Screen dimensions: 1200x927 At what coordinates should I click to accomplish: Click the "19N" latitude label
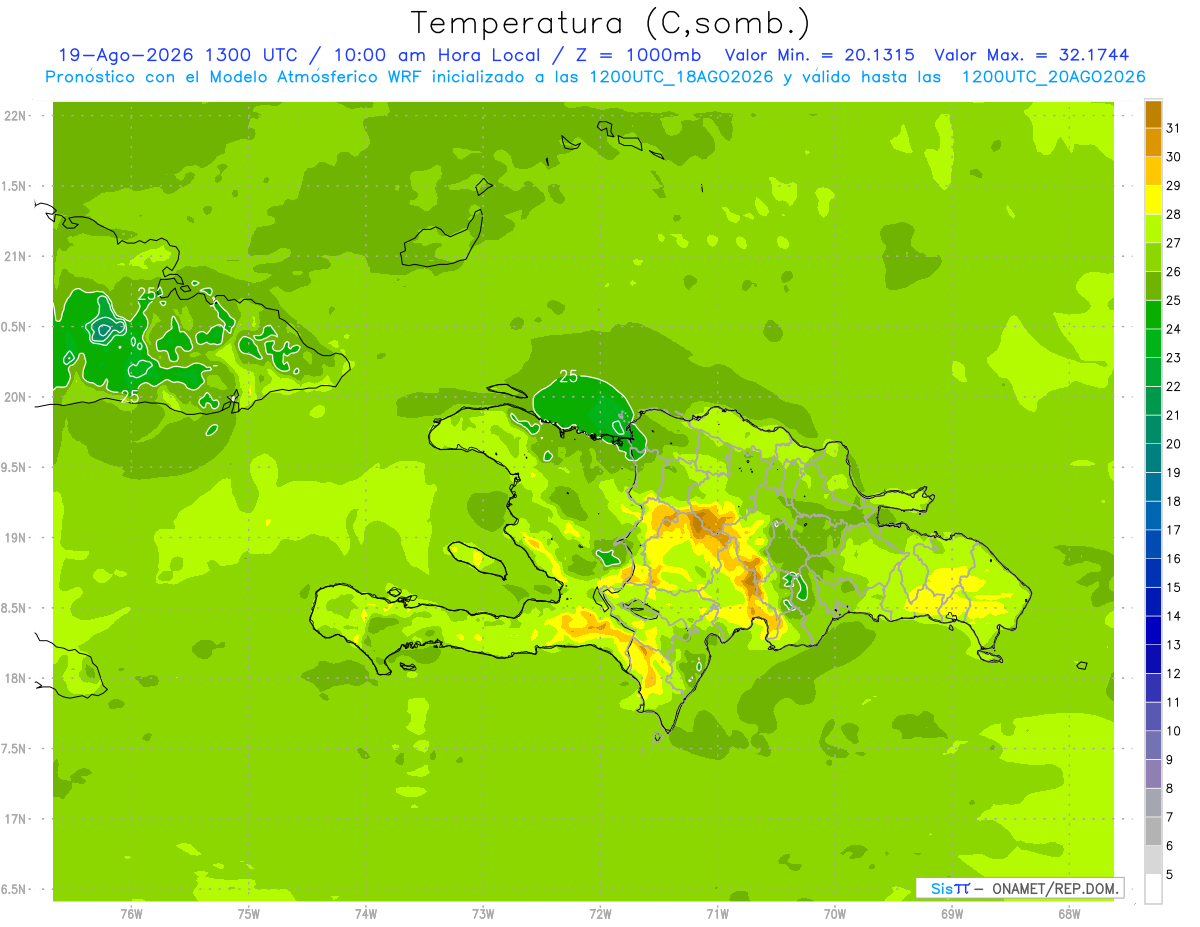coord(15,538)
